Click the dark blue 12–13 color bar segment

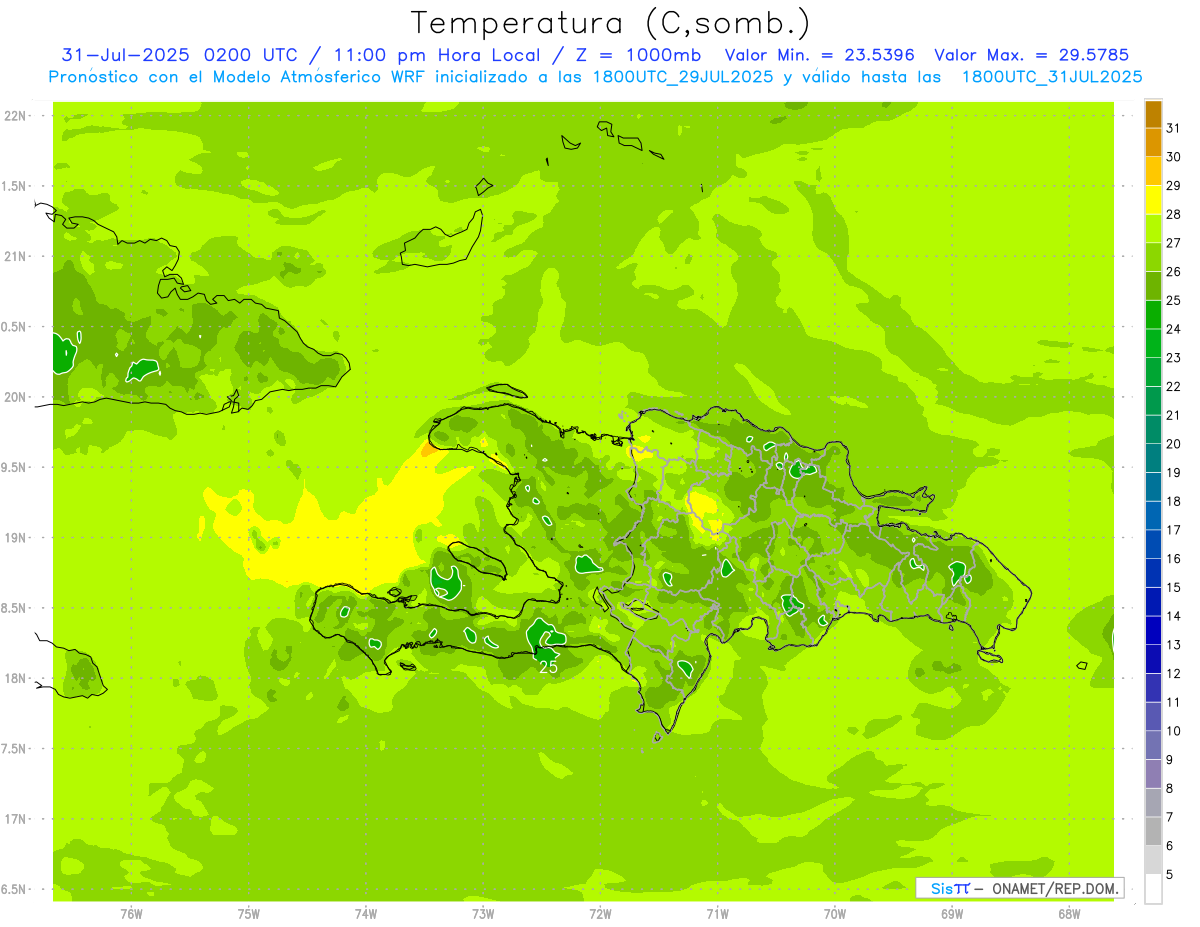(x=1153, y=659)
